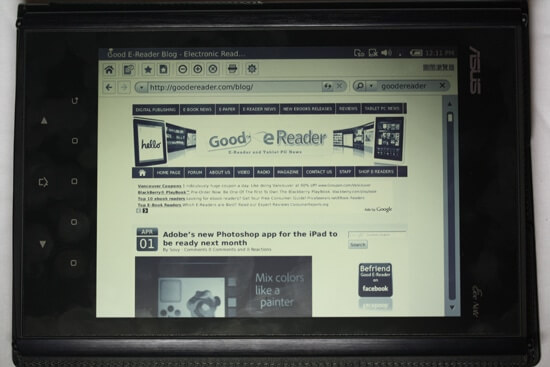This screenshot has height=367, width=550.
Task: Clear the goodereader search field
Action: (x=442, y=85)
